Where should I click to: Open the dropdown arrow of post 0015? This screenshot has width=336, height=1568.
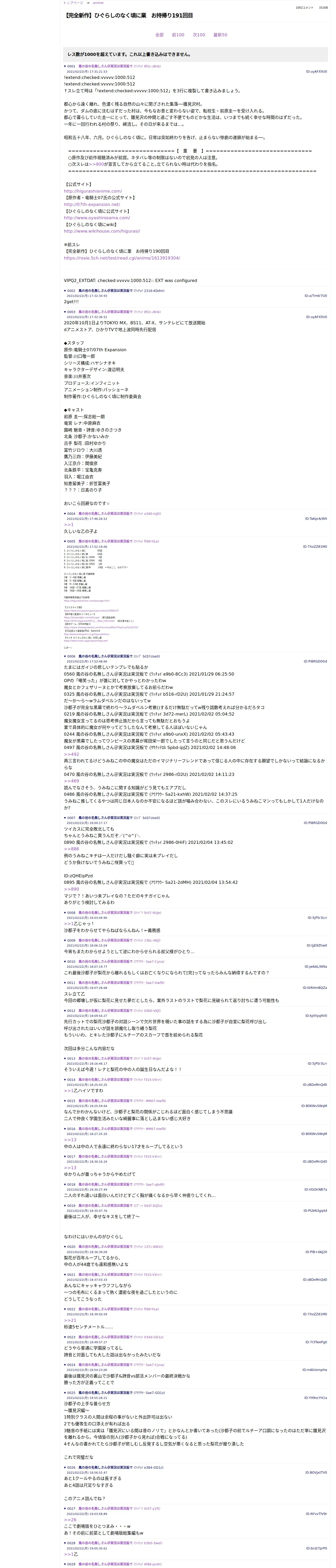pos(65,1101)
